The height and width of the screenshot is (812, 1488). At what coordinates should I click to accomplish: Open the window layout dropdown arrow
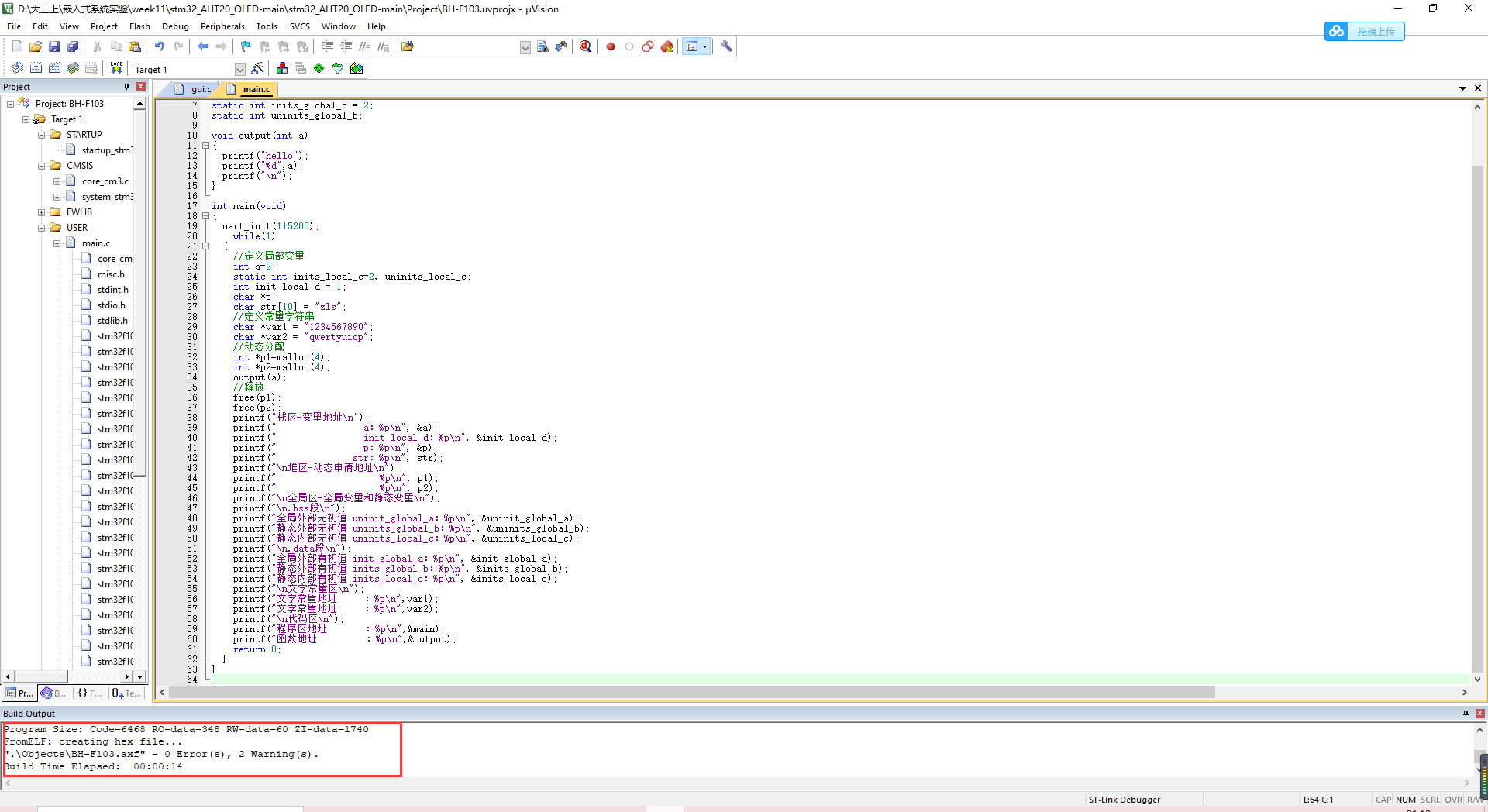pos(704,46)
